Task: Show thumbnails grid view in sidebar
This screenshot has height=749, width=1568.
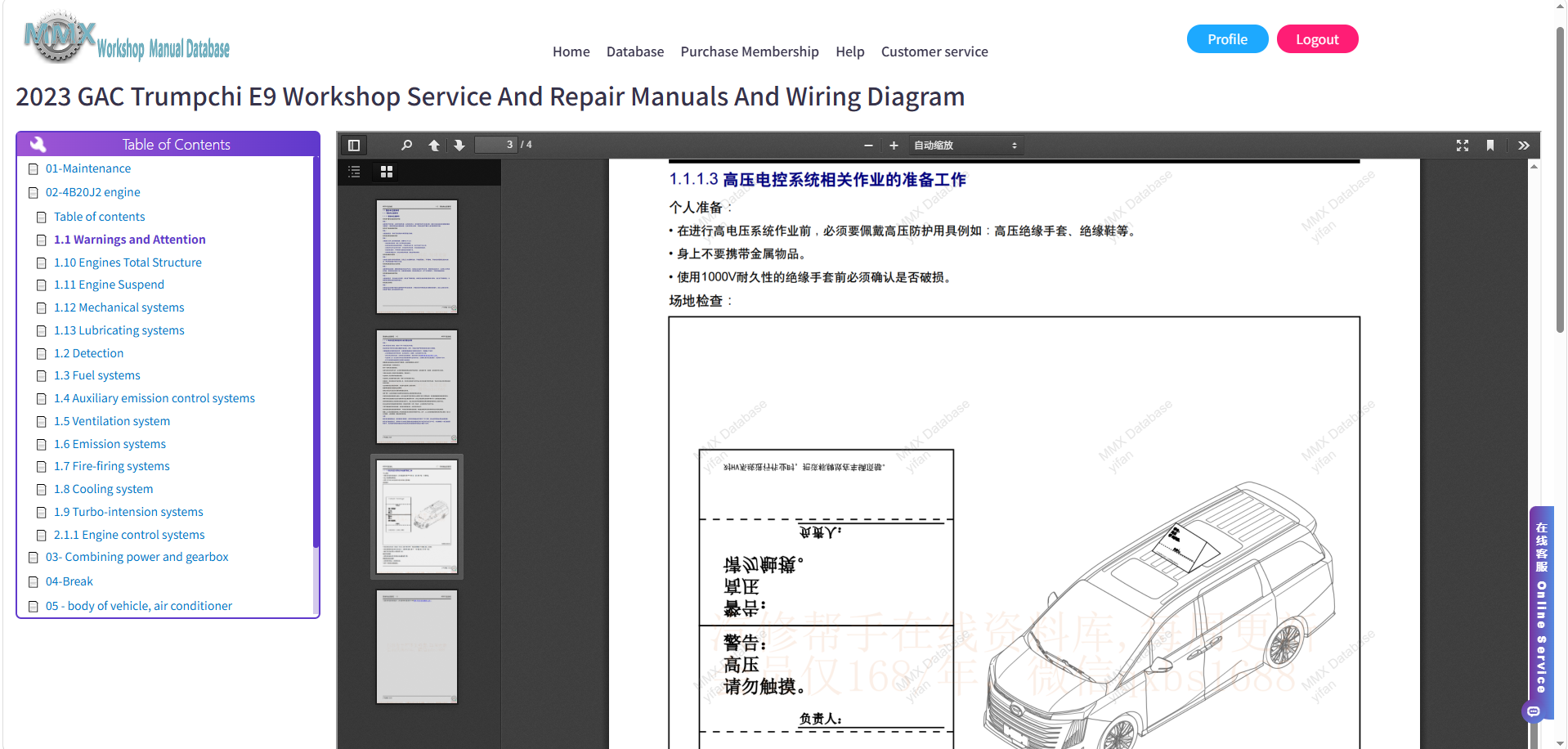Action: (387, 172)
